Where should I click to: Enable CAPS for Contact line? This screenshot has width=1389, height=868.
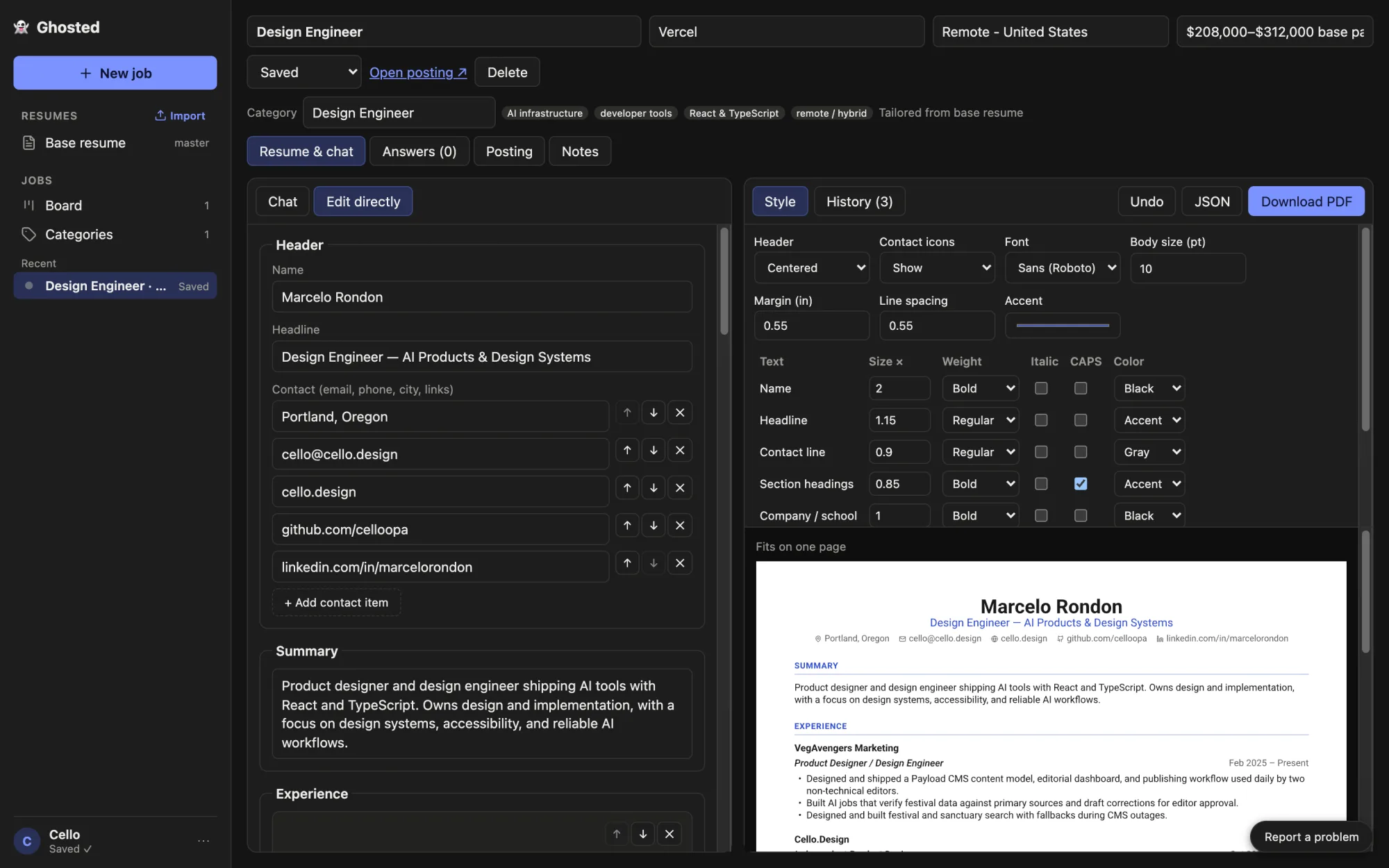pos(1081,452)
